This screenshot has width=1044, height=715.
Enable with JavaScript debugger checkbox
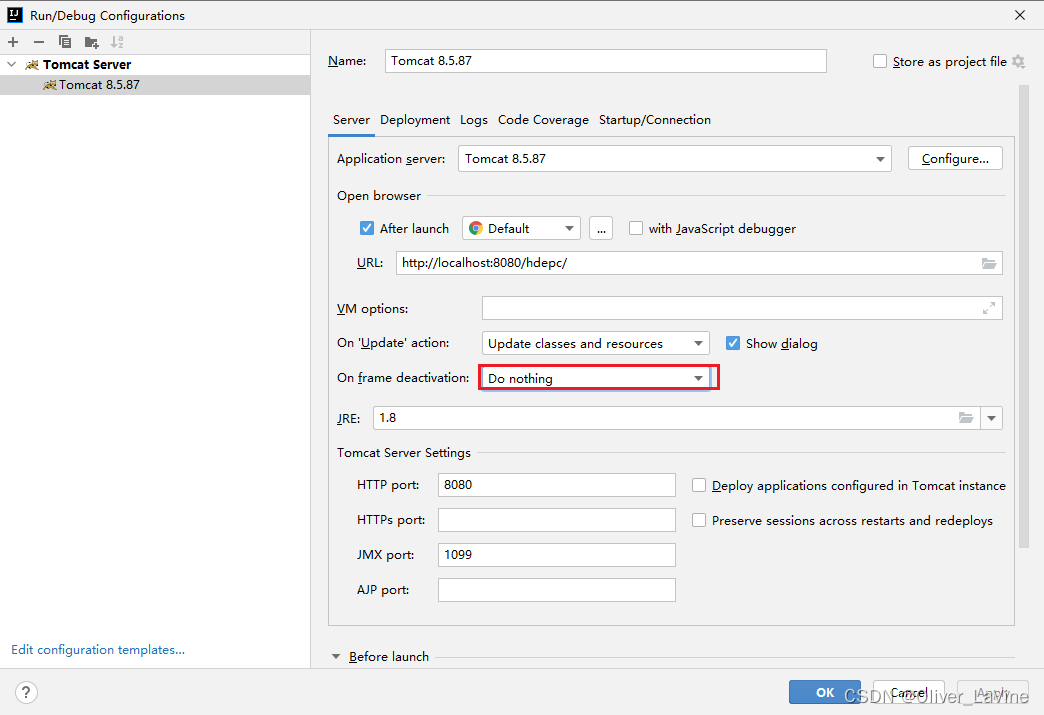(x=636, y=228)
